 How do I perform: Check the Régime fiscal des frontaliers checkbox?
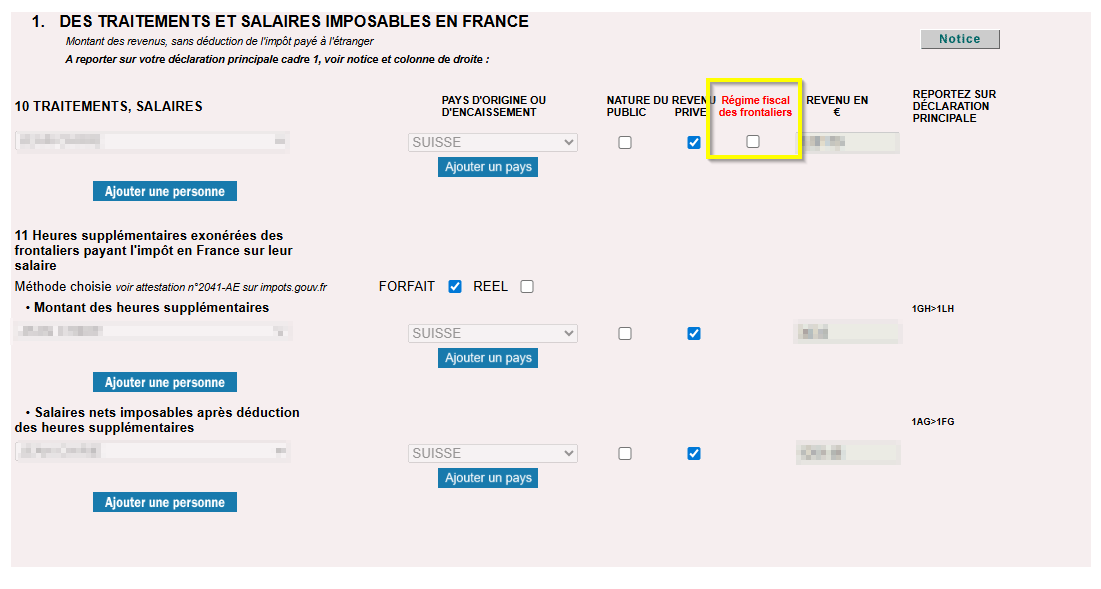753,142
